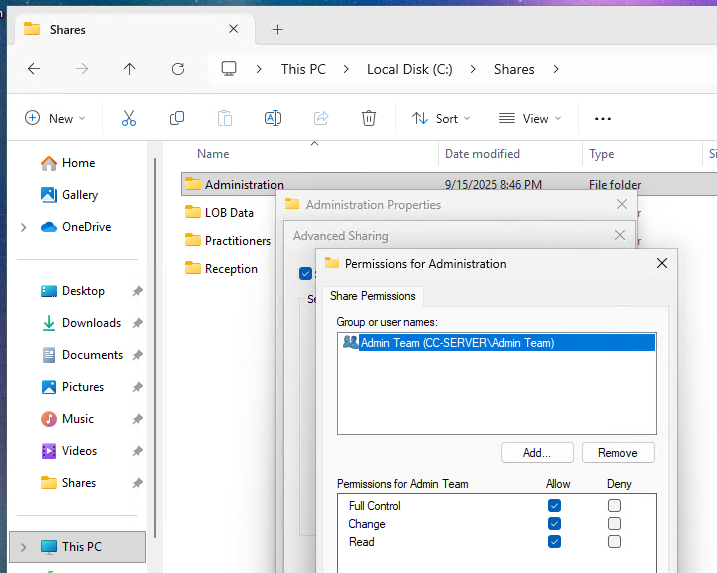Sort by the Name column header
This screenshot has height=573, width=717.
click(213, 154)
